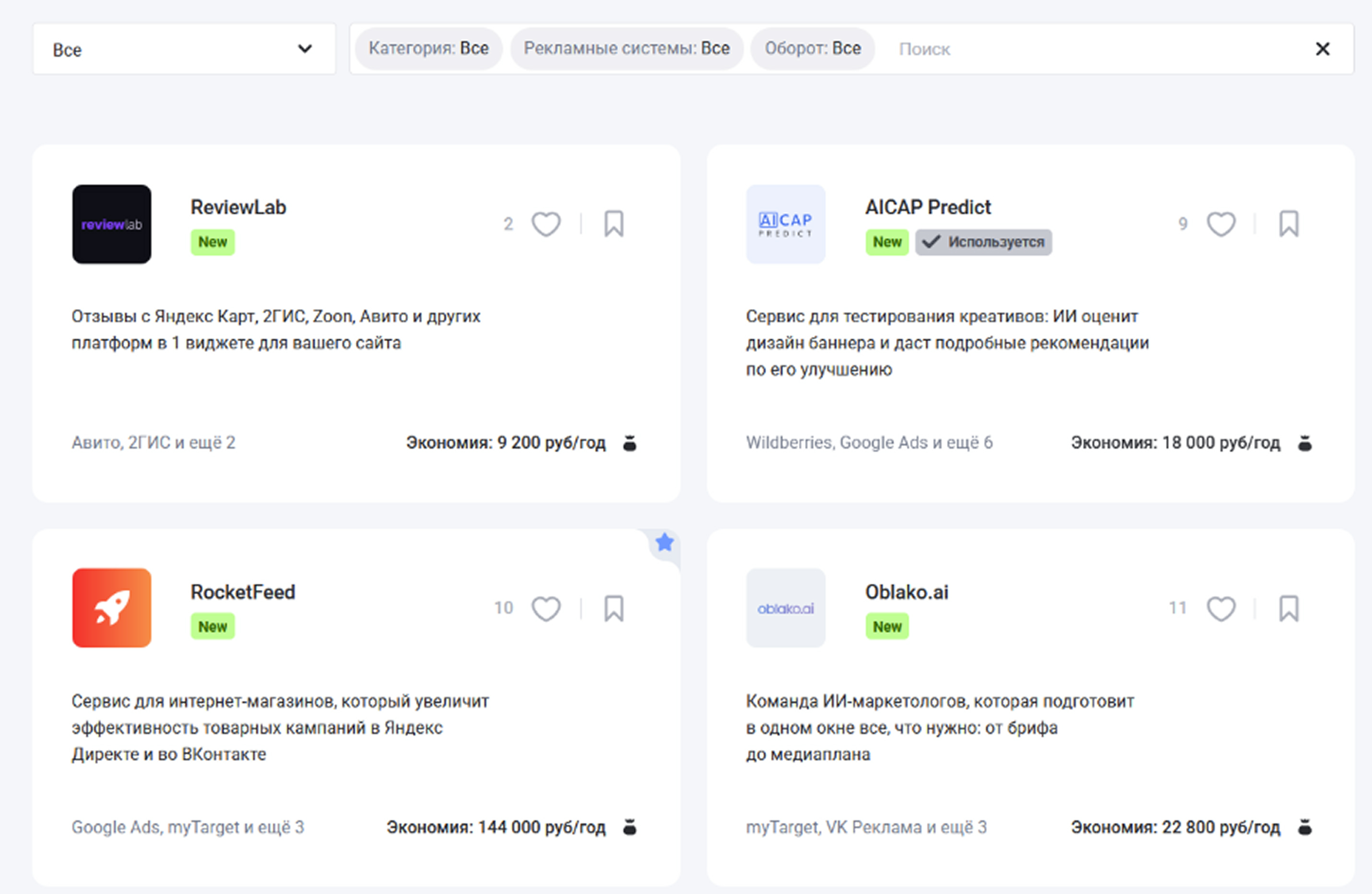Open the AICAP Predict title link
Image resolution: width=1372 pixels, height=894 pixels.
point(928,208)
